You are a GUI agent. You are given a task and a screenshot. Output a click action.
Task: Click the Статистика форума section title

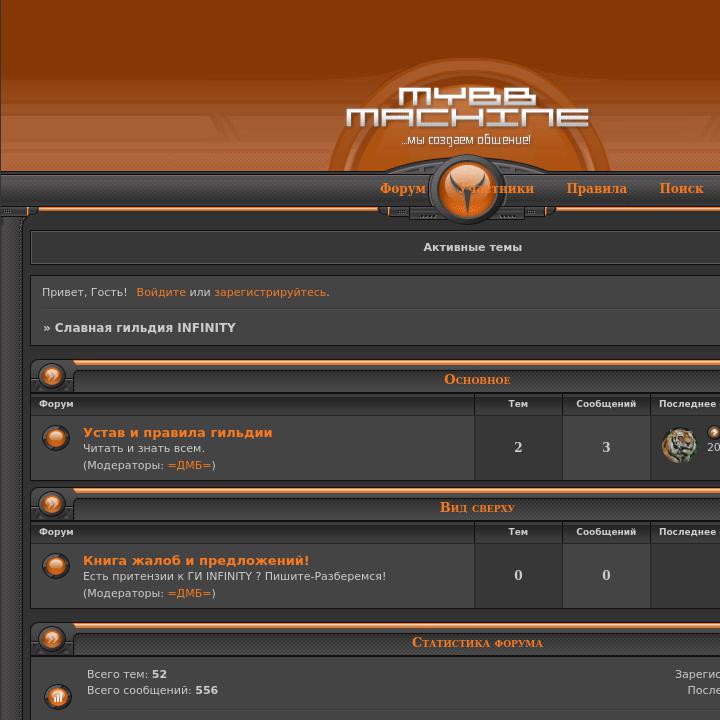[477, 642]
